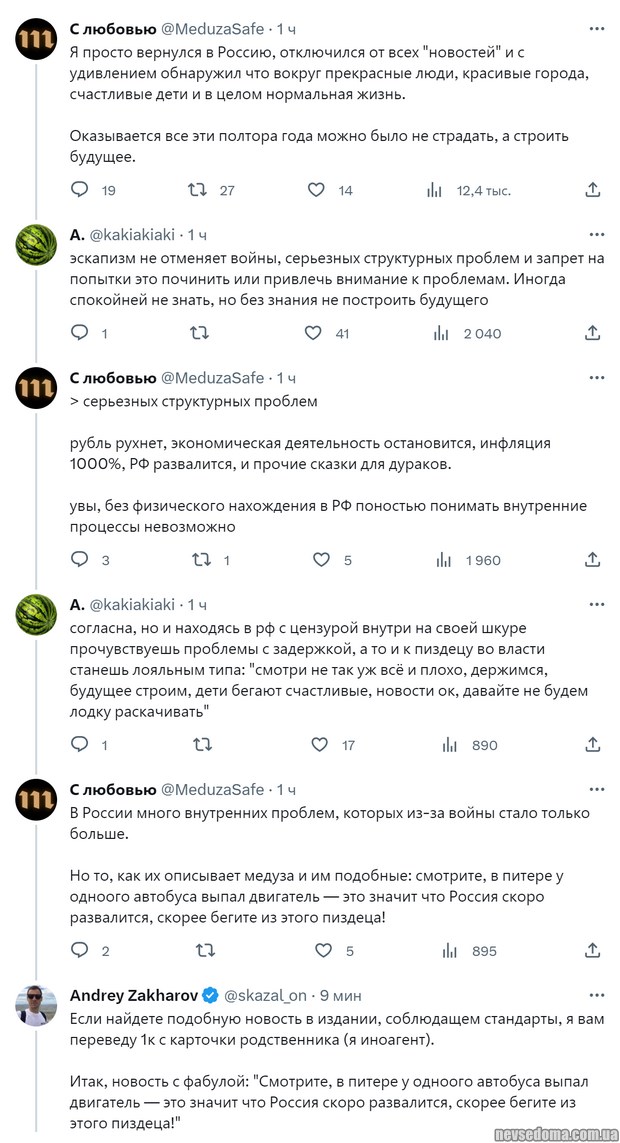Retweet the post with 1 960 views
Image resolution: width=620 pixels, height=1143 pixels.
click(x=201, y=560)
